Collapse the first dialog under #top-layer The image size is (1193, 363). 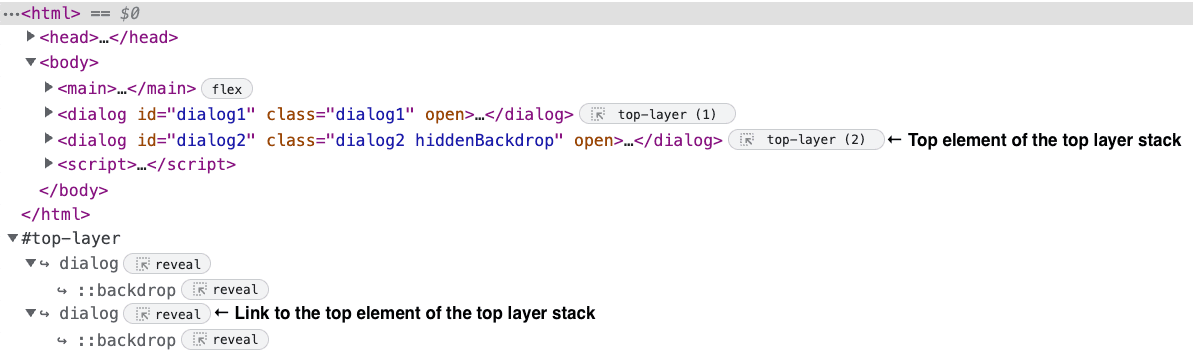[31, 263]
